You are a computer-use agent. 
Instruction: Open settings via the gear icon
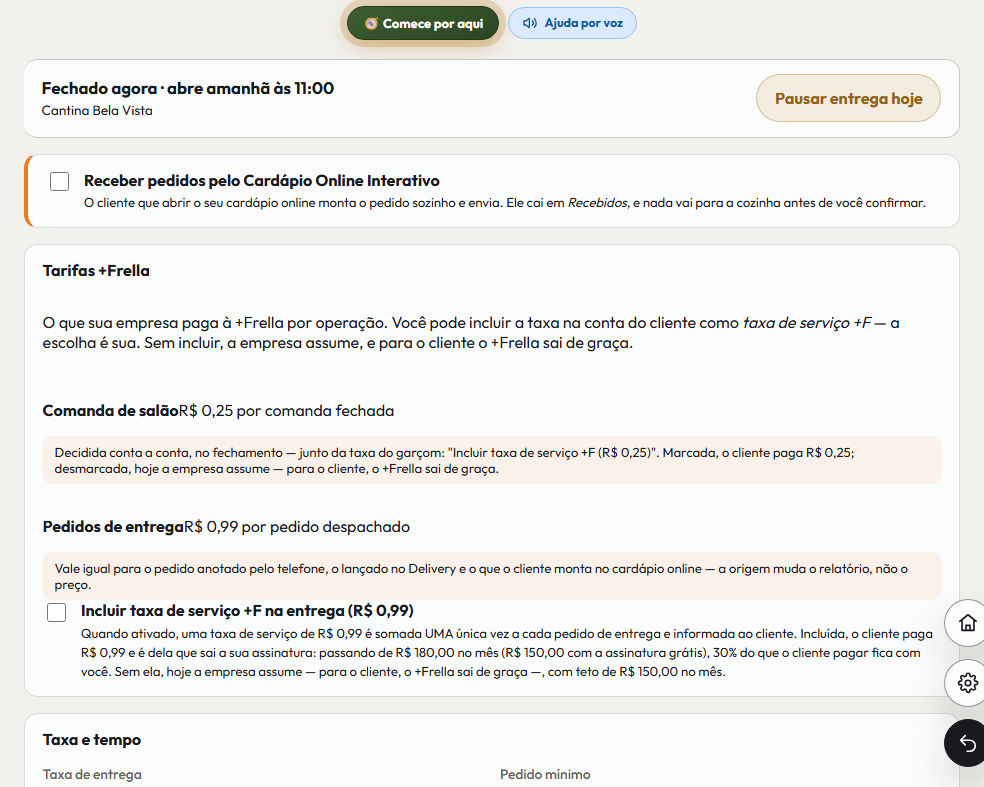click(x=967, y=682)
